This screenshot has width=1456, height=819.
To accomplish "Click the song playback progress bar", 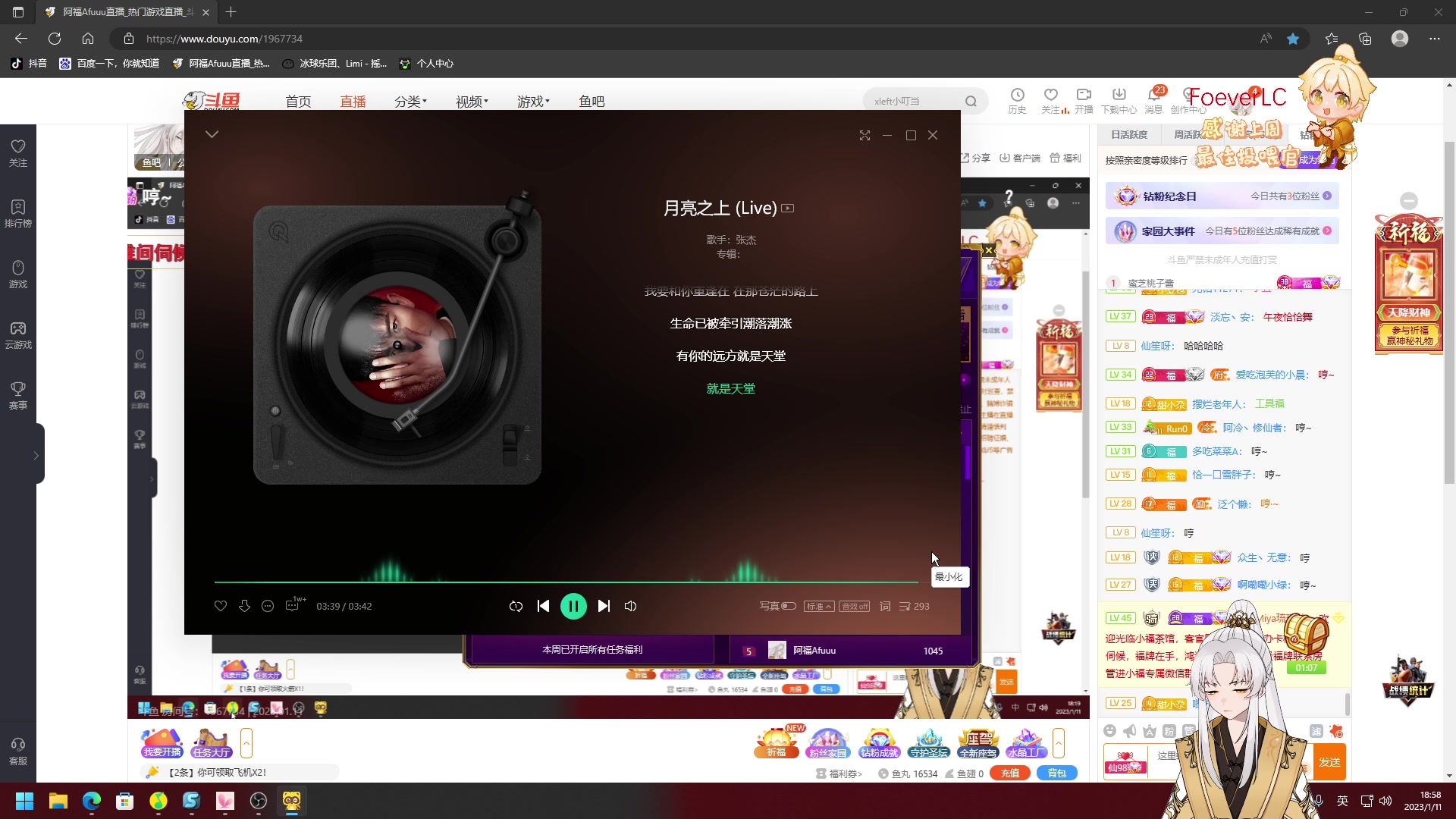I will (566, 582).
